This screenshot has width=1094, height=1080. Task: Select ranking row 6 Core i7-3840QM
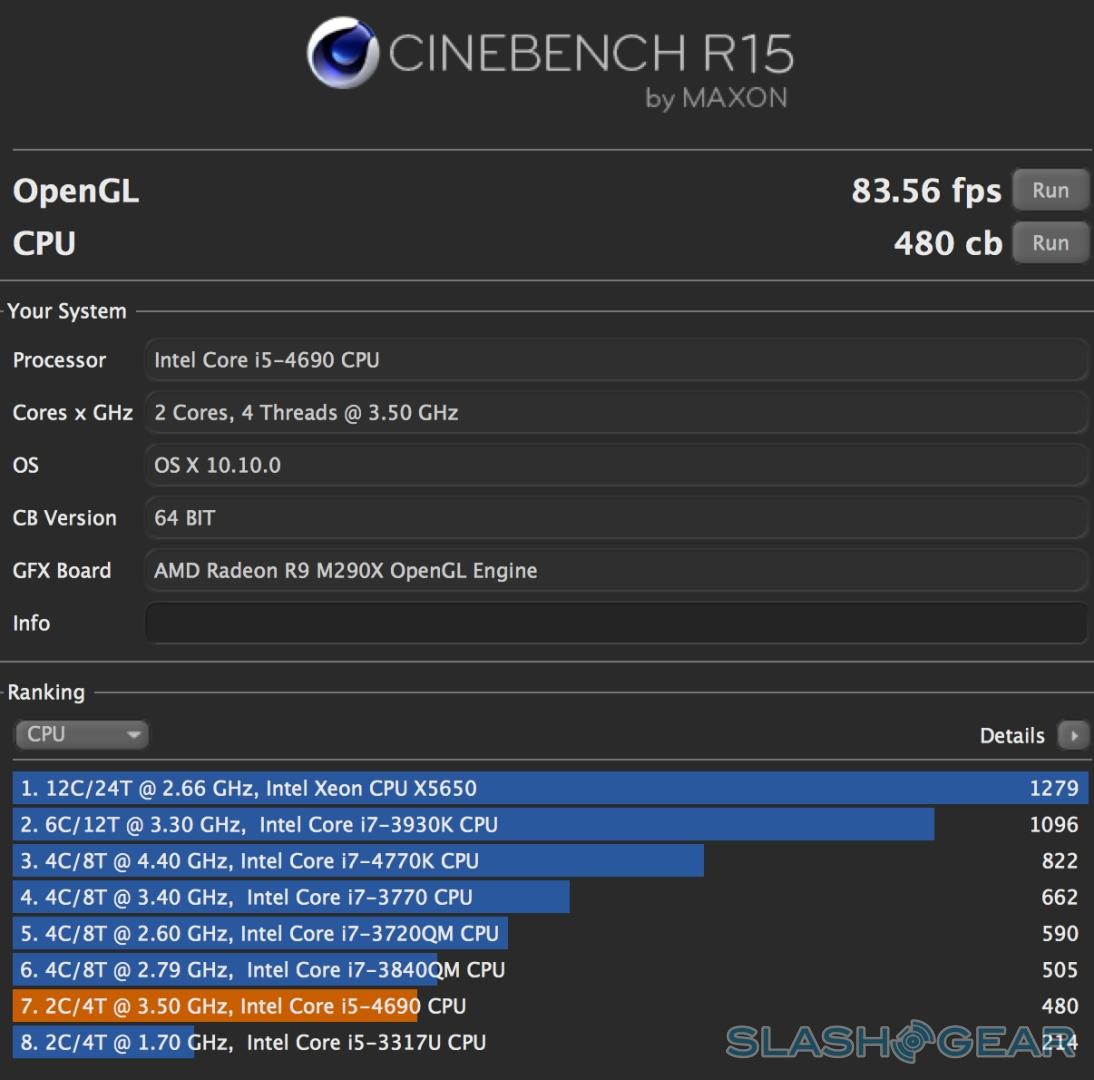click(550, 970)
